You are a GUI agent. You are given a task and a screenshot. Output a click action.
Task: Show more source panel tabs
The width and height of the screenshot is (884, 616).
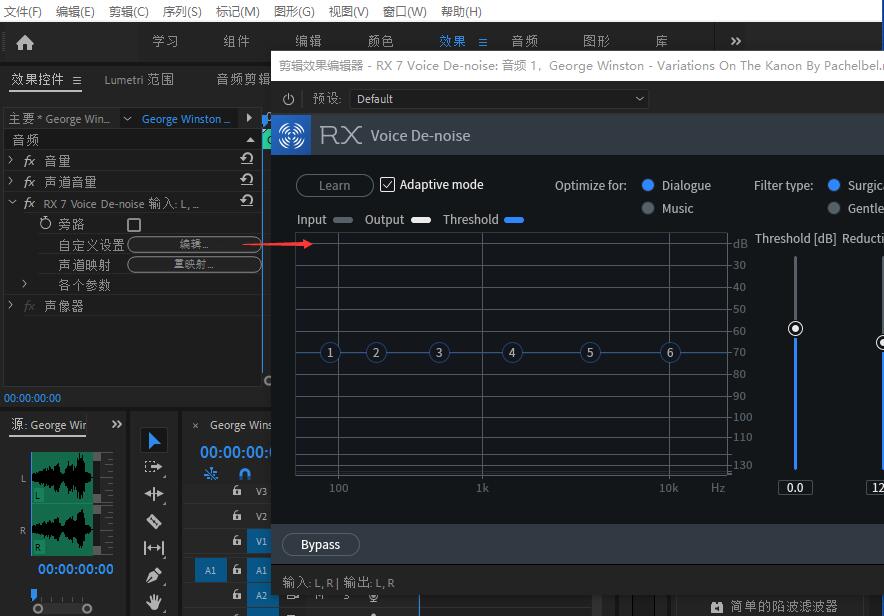tap(117, 424)
